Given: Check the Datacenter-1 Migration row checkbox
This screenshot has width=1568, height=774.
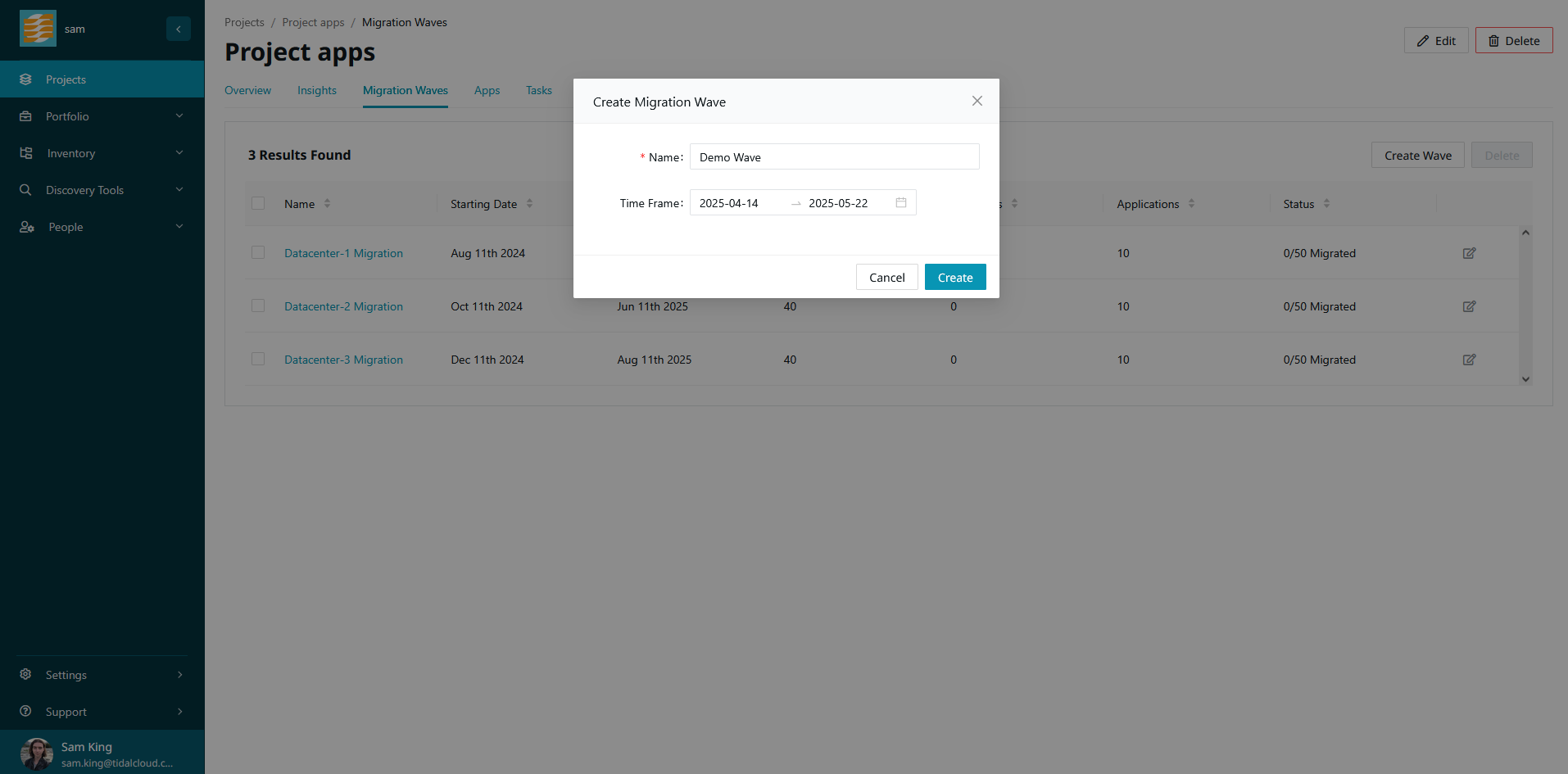Looking at the screenshot, I should pos(258,252).
